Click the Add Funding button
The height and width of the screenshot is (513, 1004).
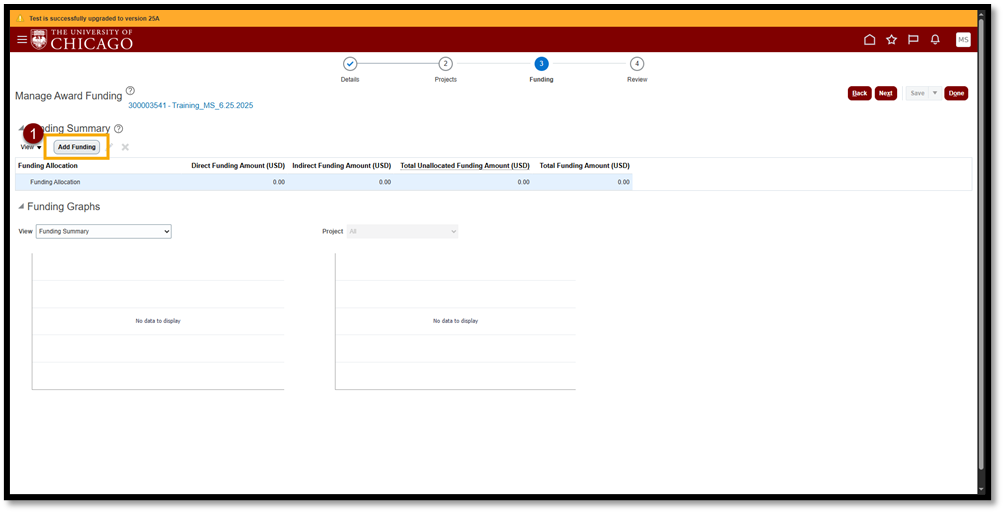[77, 147]
